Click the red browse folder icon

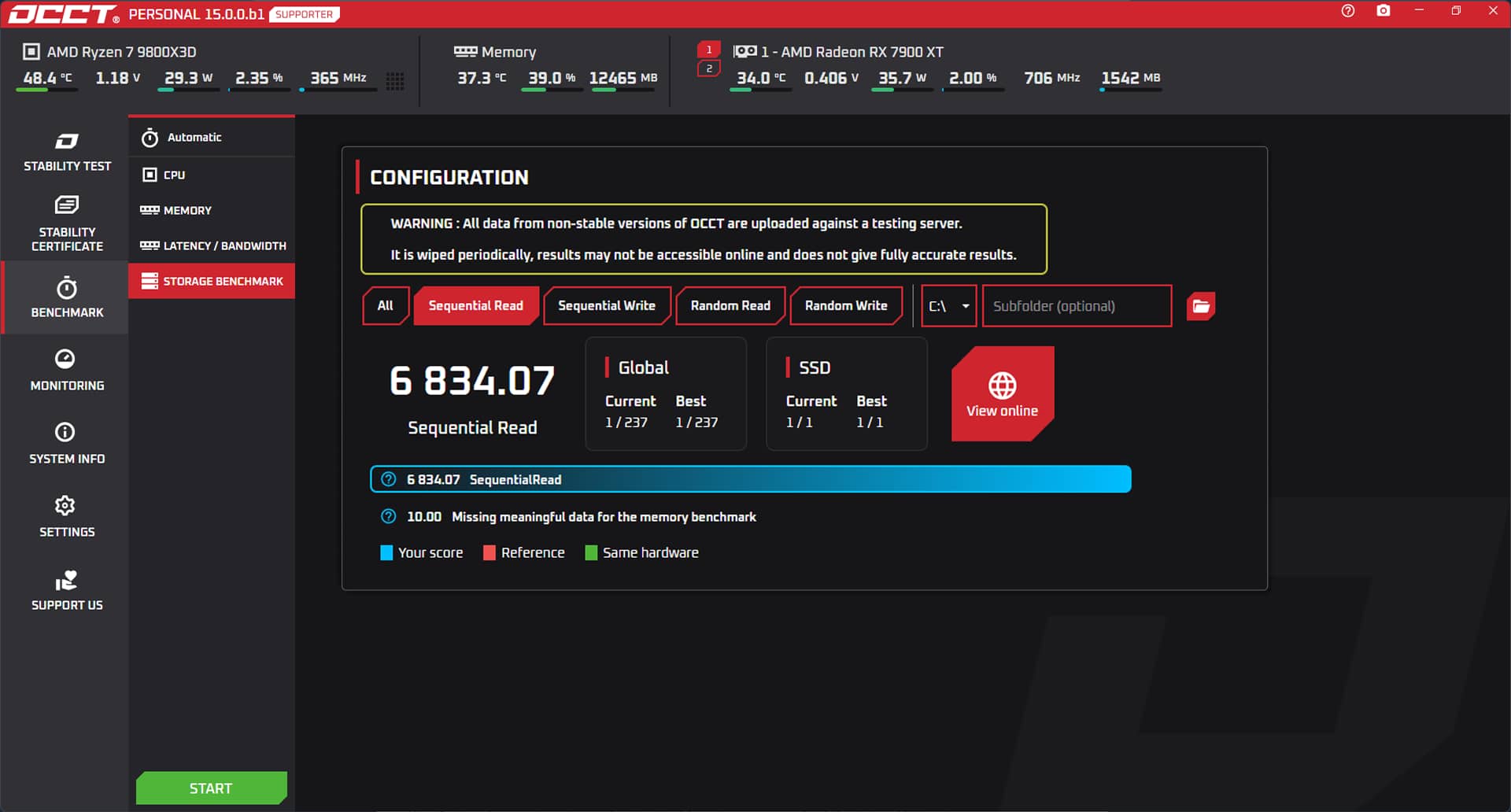coord(1200,306)
